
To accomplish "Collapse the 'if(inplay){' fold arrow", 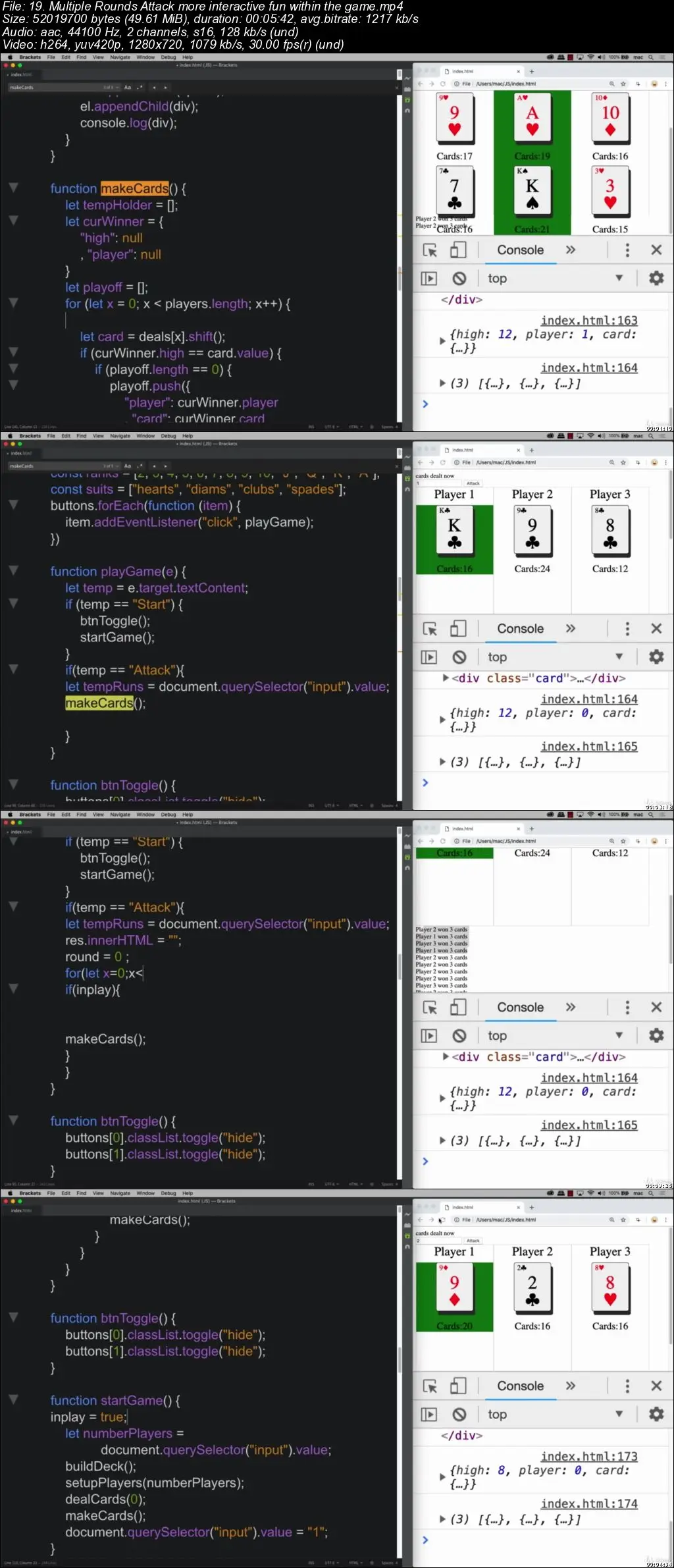I will [x=13, y=989].
